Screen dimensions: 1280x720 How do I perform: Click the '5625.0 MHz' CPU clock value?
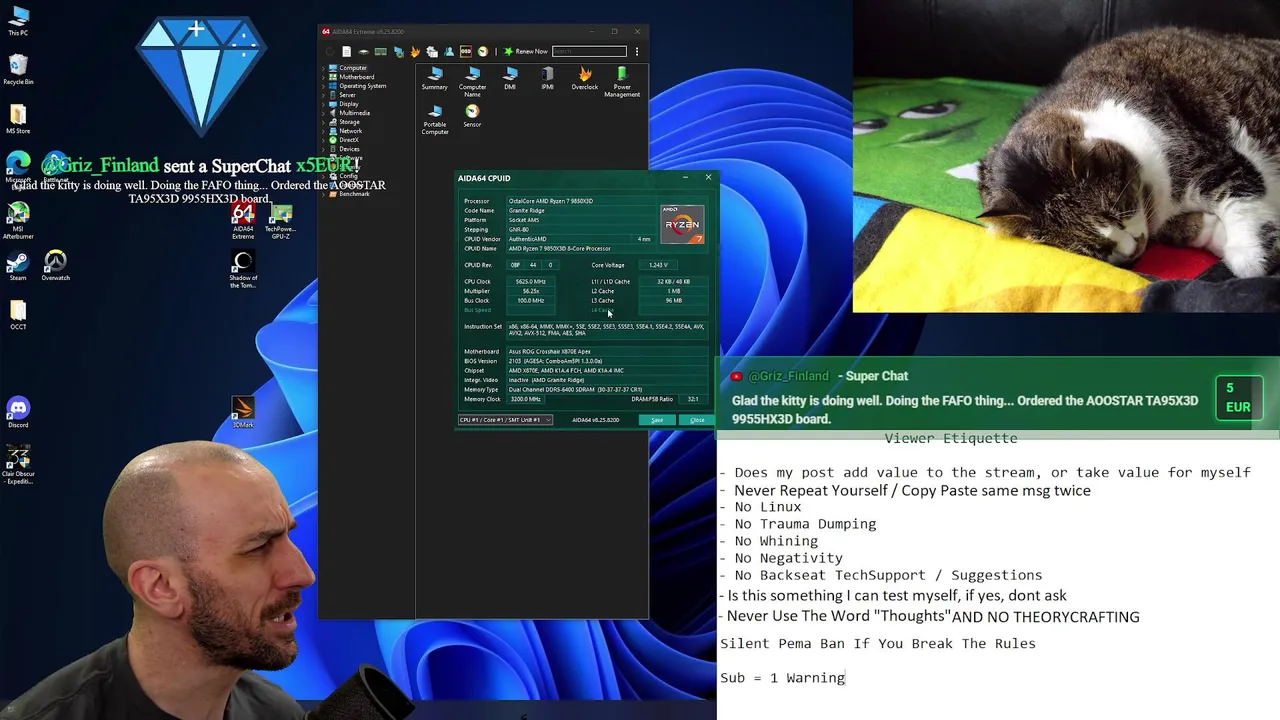[530, 282]
